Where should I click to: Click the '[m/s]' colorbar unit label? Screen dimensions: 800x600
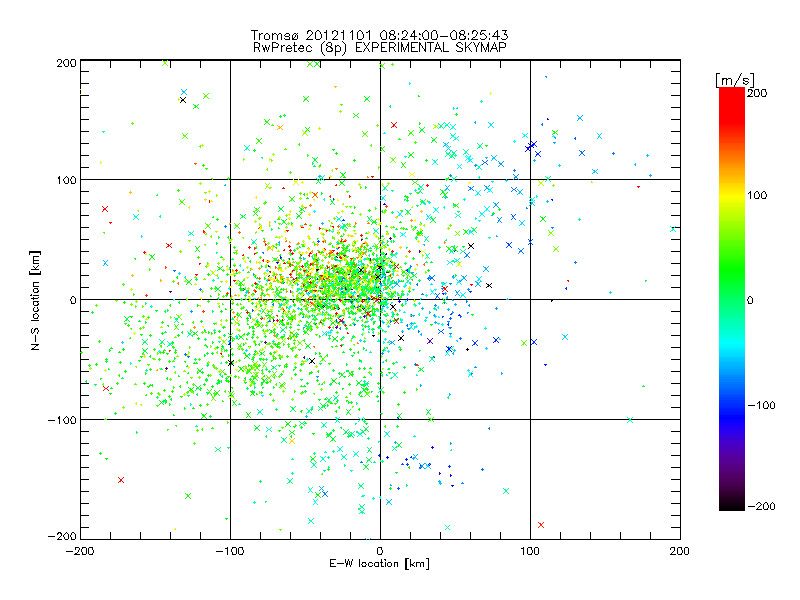(x=735, y=80)
